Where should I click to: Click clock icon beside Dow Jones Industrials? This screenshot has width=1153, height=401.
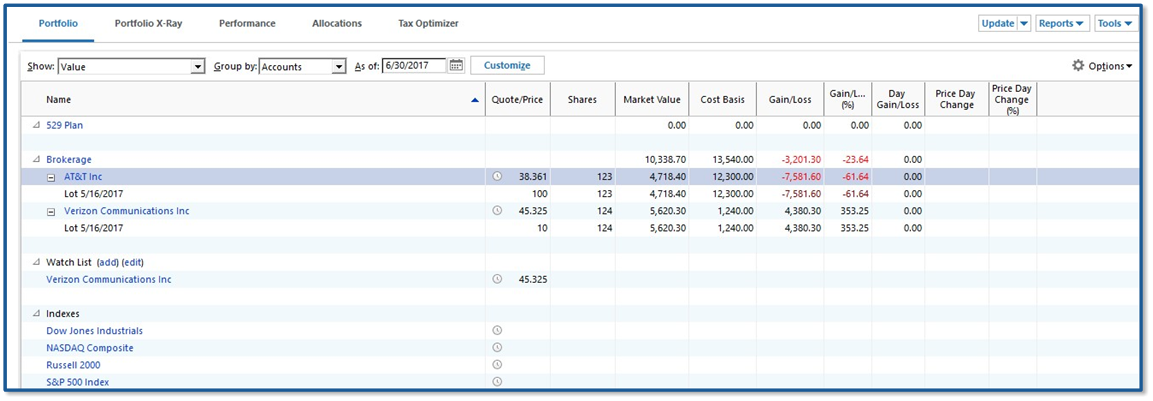click(497, 331)
